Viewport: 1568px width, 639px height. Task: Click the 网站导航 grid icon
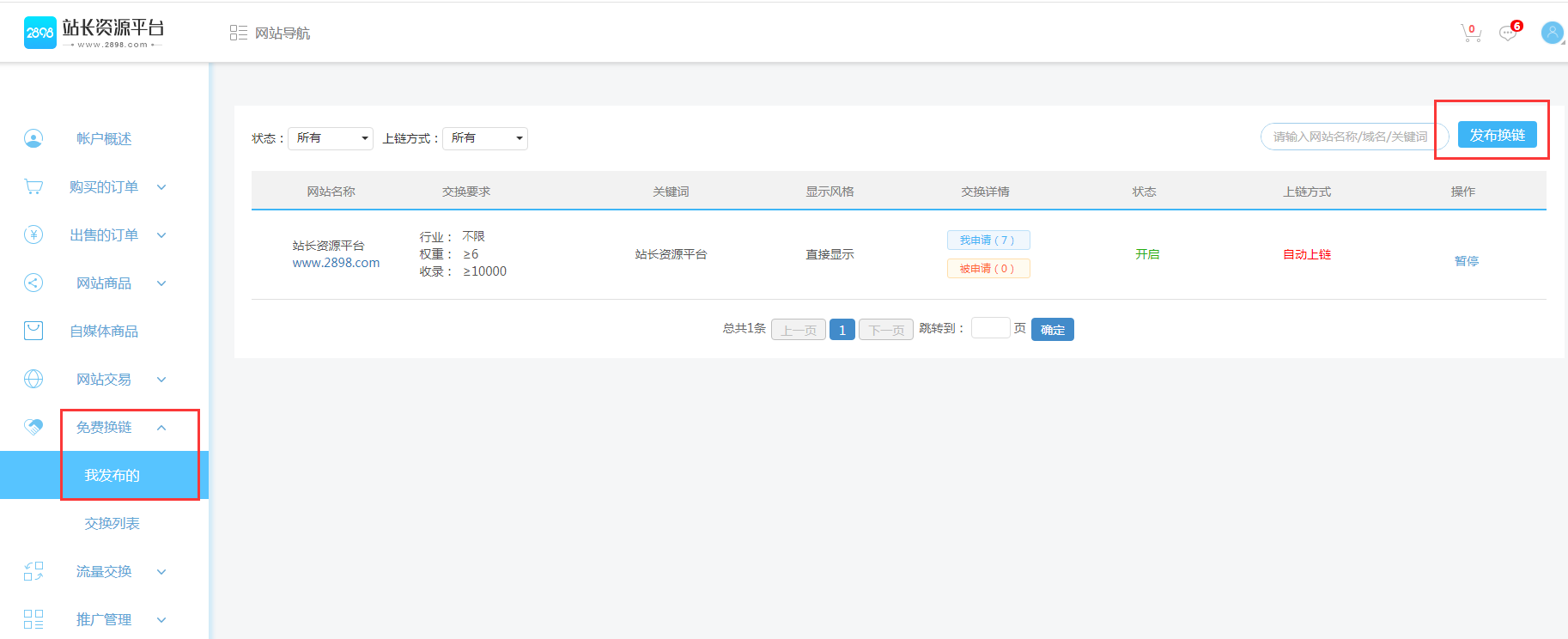coord(238,33)
